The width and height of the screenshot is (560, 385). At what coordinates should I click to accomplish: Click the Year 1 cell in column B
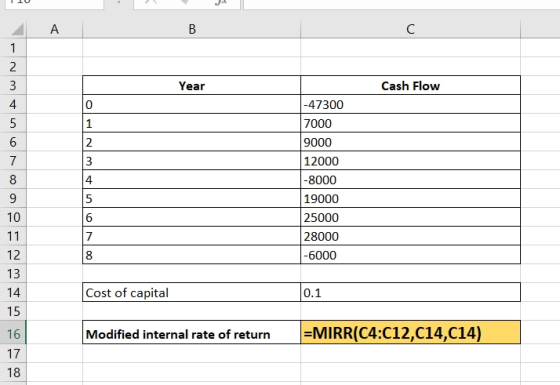coord(191,123)
